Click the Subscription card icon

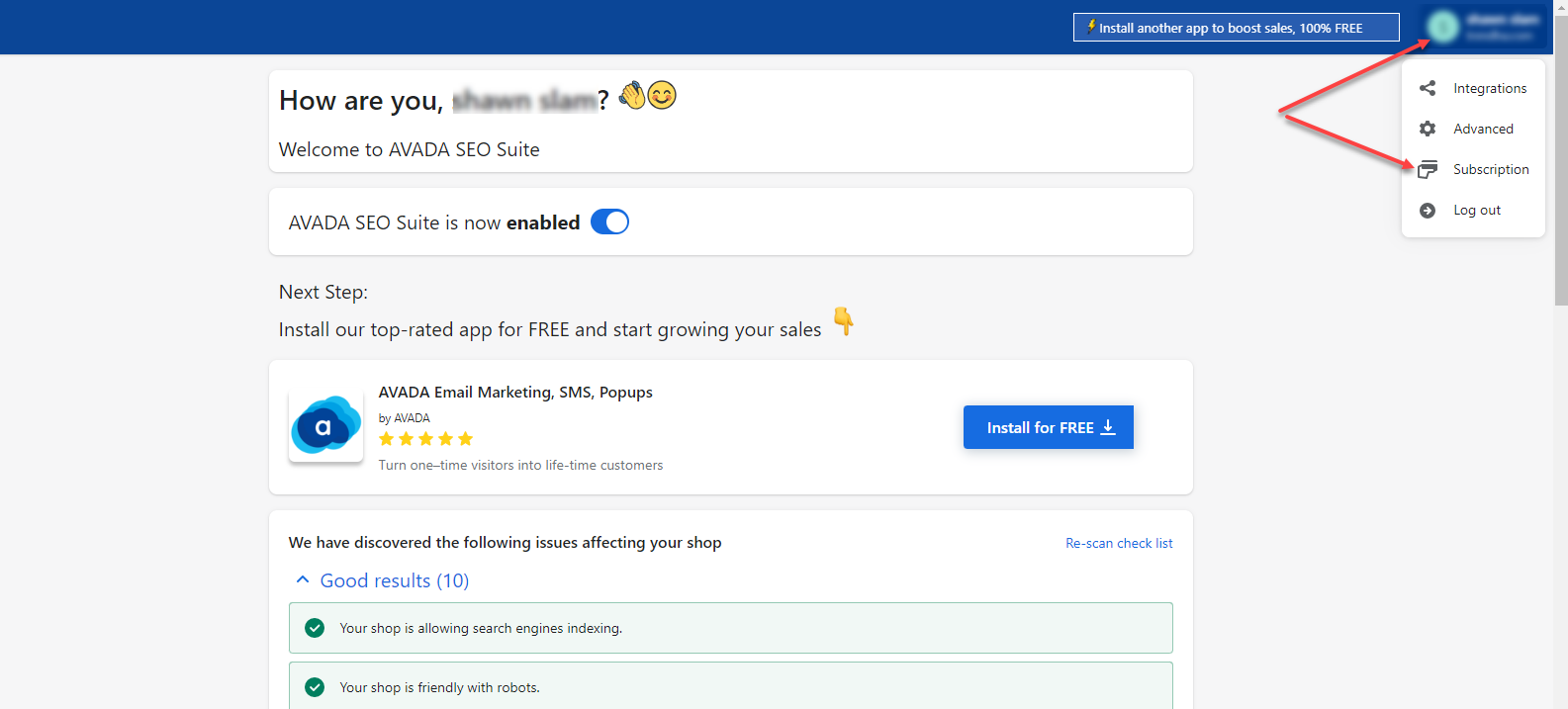[1428, 169]
